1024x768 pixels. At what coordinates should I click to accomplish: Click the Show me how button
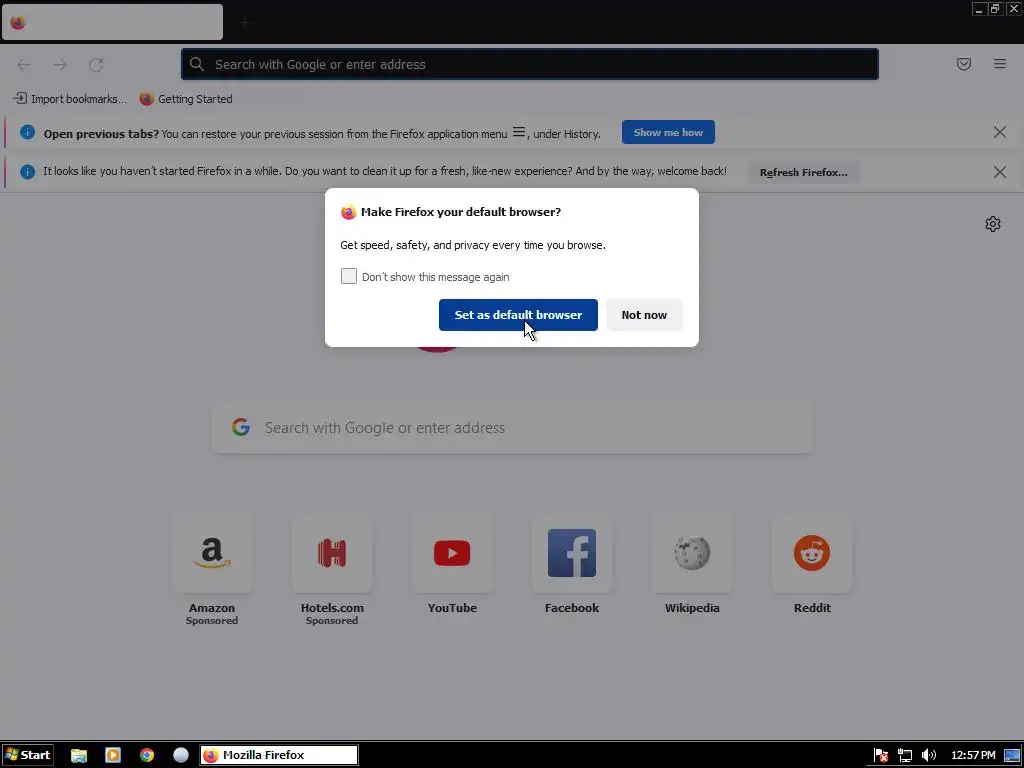[668, 132]
